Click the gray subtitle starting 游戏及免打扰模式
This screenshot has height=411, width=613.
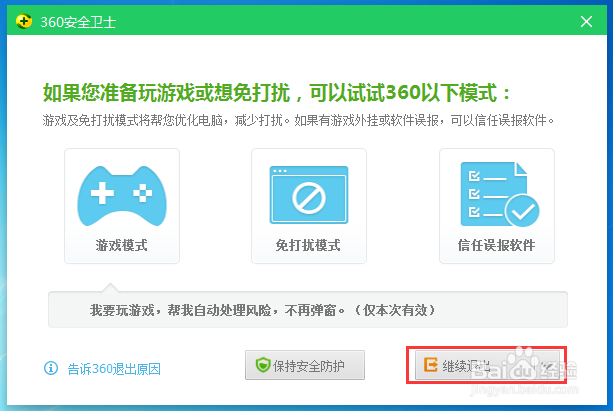(x=298, y=120)
